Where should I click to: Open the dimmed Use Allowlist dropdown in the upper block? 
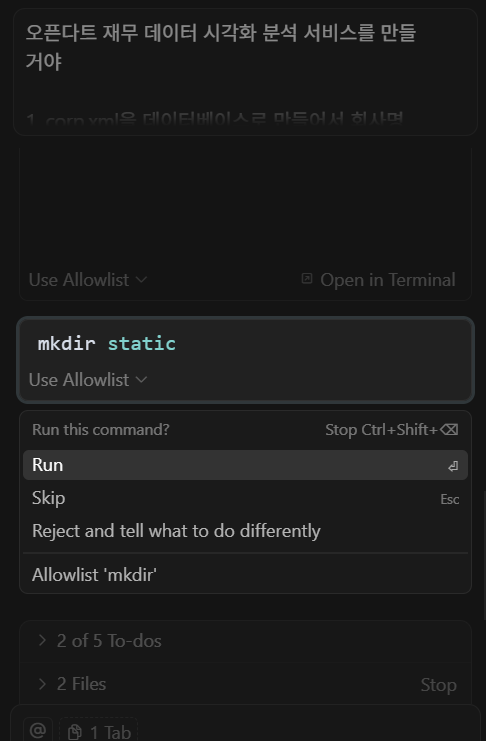coord(88,280)
